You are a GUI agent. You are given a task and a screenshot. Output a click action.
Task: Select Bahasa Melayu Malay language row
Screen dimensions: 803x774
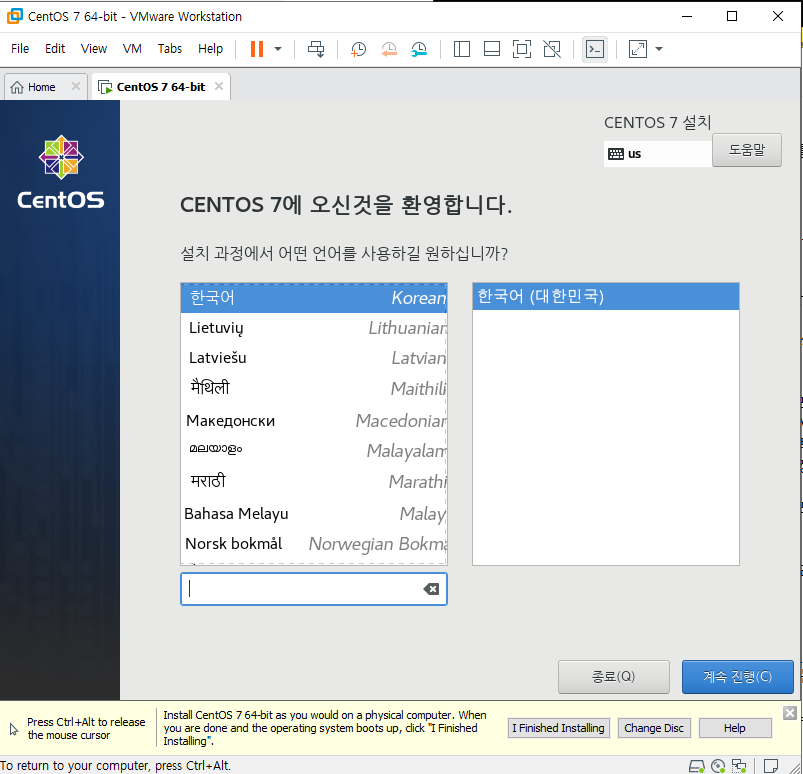tap(313, 513)
